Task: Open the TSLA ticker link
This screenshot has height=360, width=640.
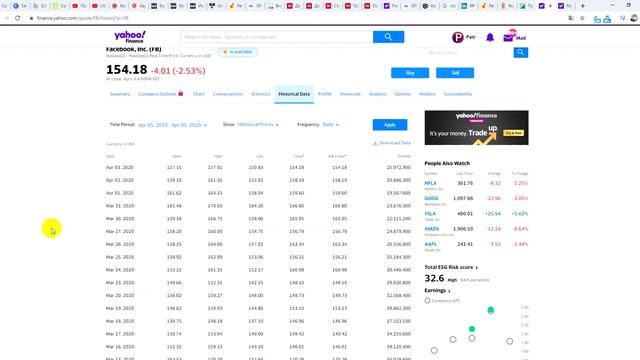Action: [430, 213]
